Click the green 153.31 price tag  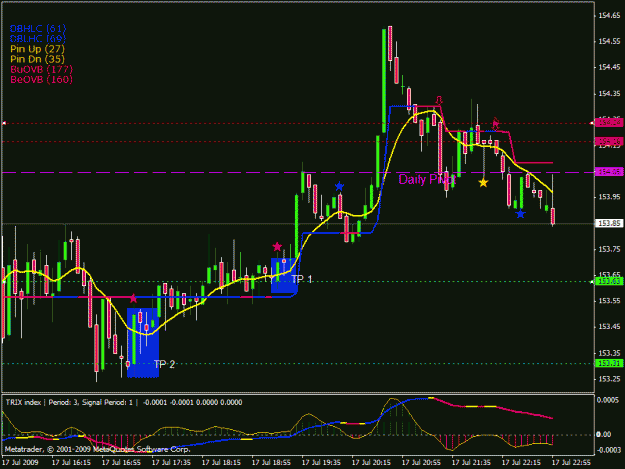coord(609,363)
